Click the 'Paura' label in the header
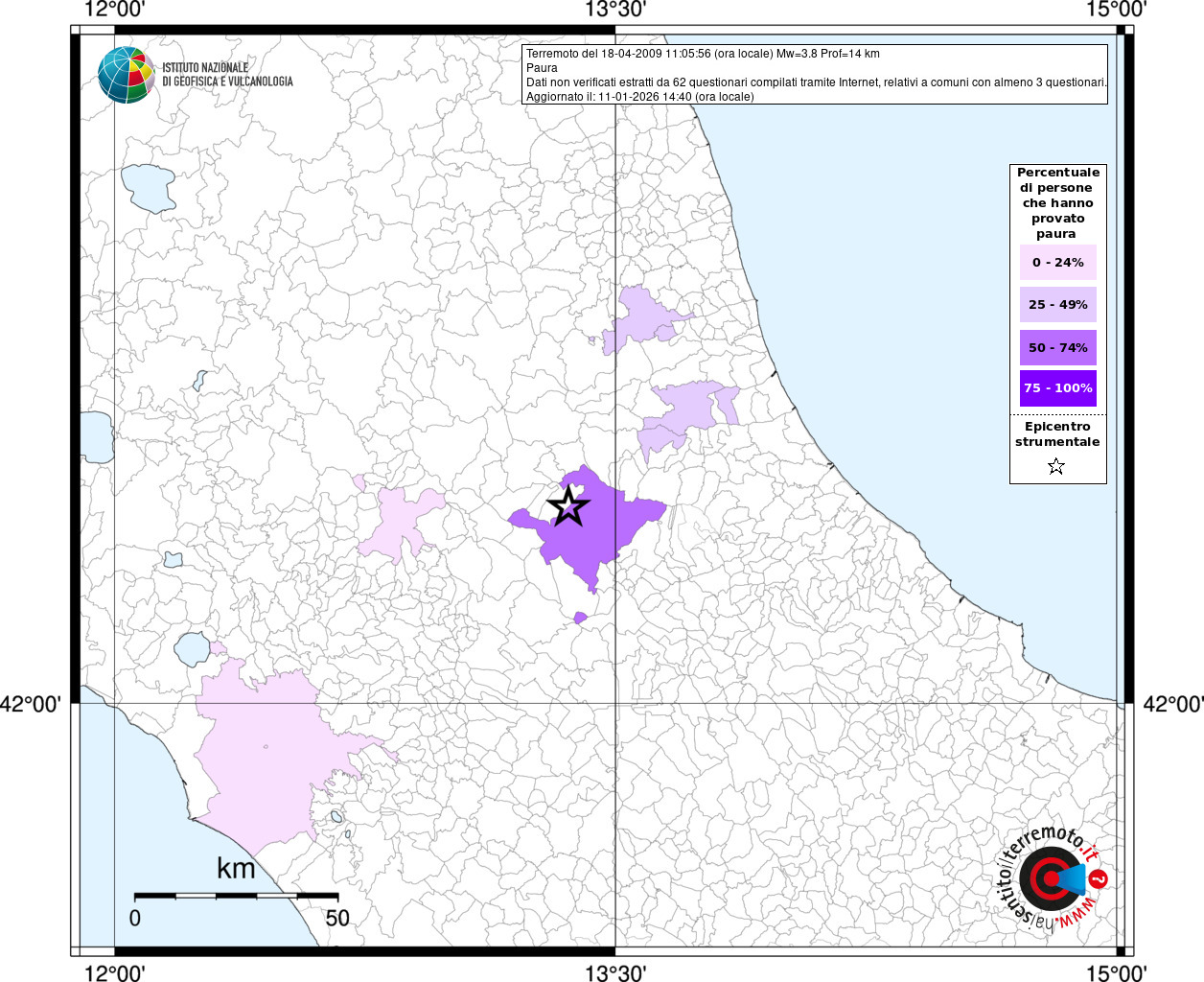Screen dimensions: 1204x982 pos(542,68)
